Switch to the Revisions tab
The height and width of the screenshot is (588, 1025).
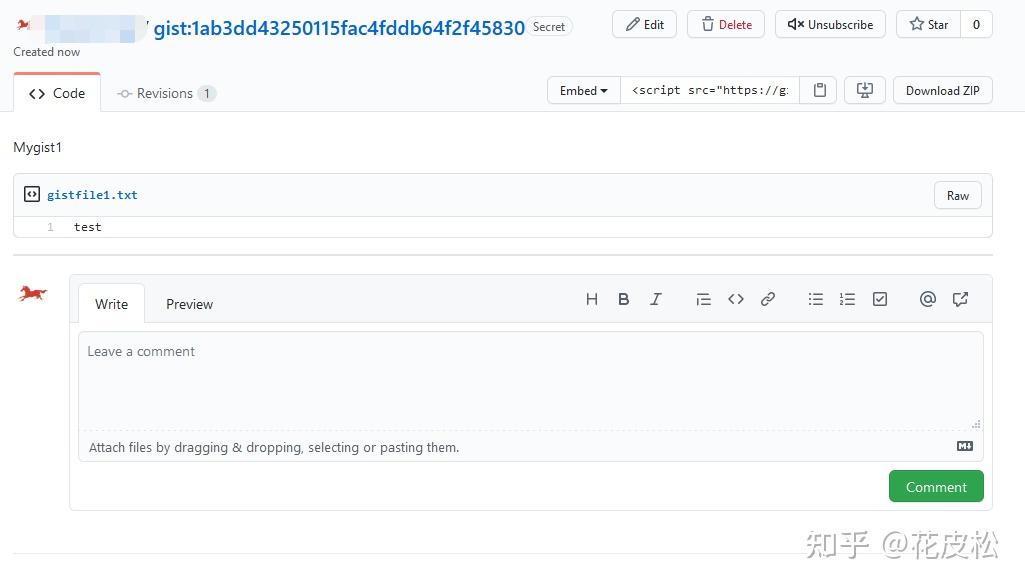[167, 94]
